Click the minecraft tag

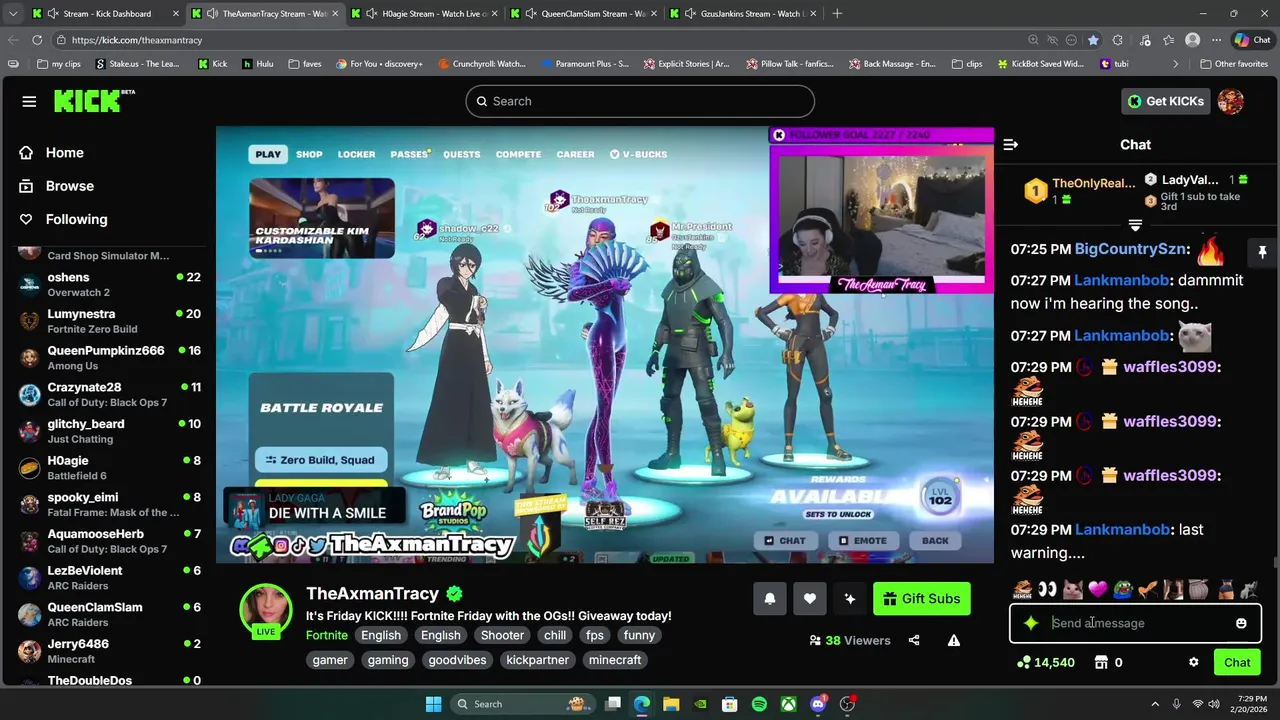(x=615, y=660)
